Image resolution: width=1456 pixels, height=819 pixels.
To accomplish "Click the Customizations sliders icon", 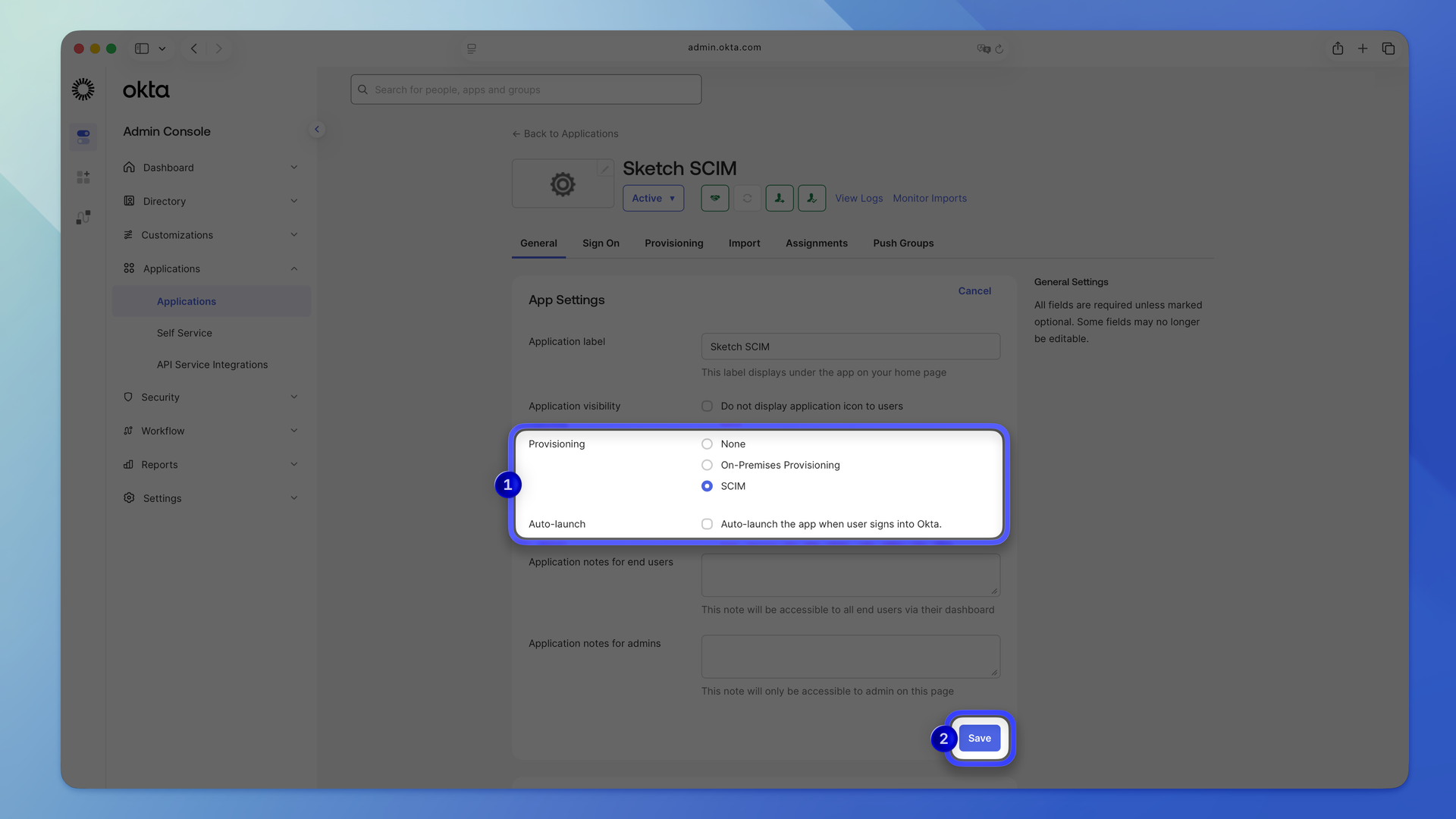I will [128, 235].
